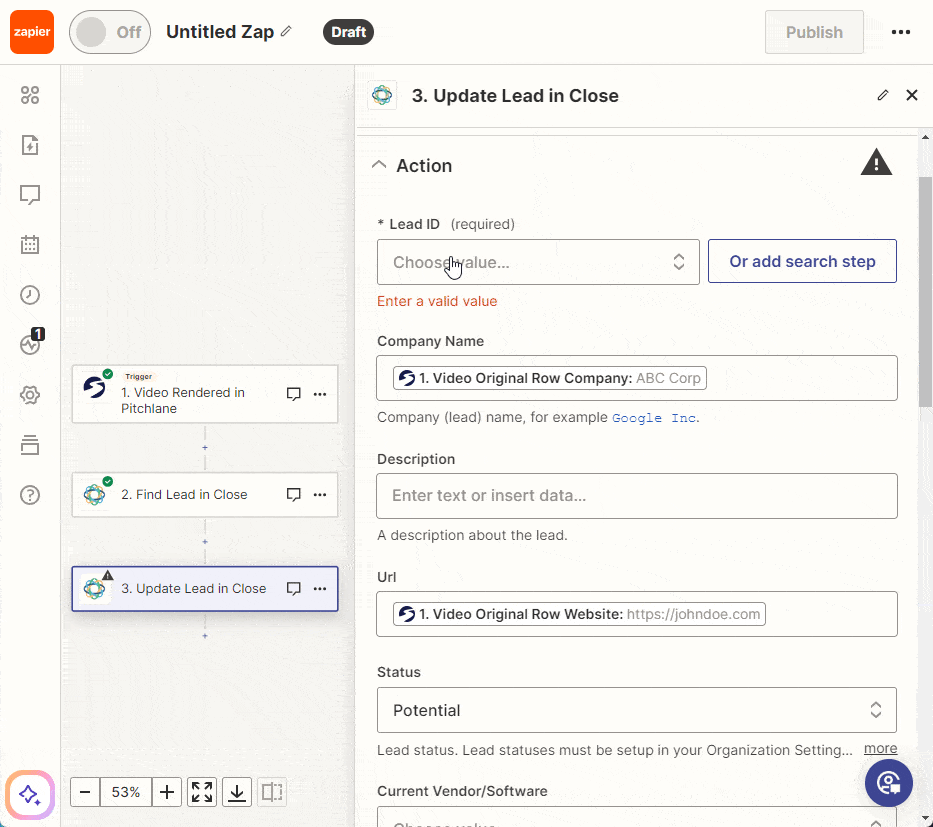Click the more link under Status
The height and width of the screenshot is (827, 933).
[880, 748]
